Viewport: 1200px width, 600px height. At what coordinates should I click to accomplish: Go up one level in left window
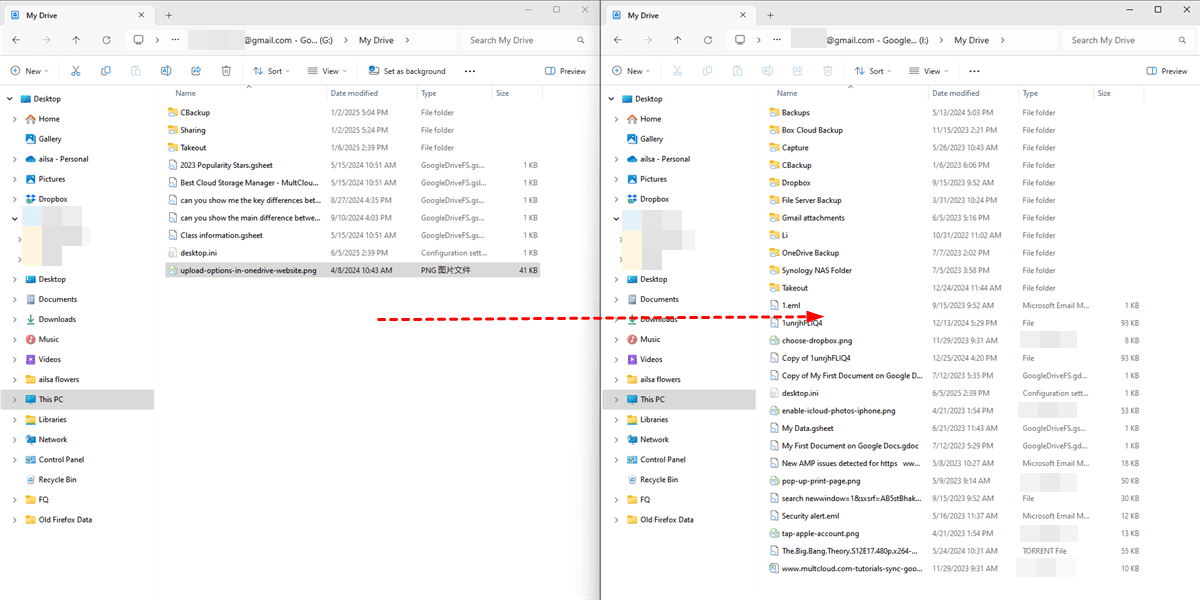point(76,40)
